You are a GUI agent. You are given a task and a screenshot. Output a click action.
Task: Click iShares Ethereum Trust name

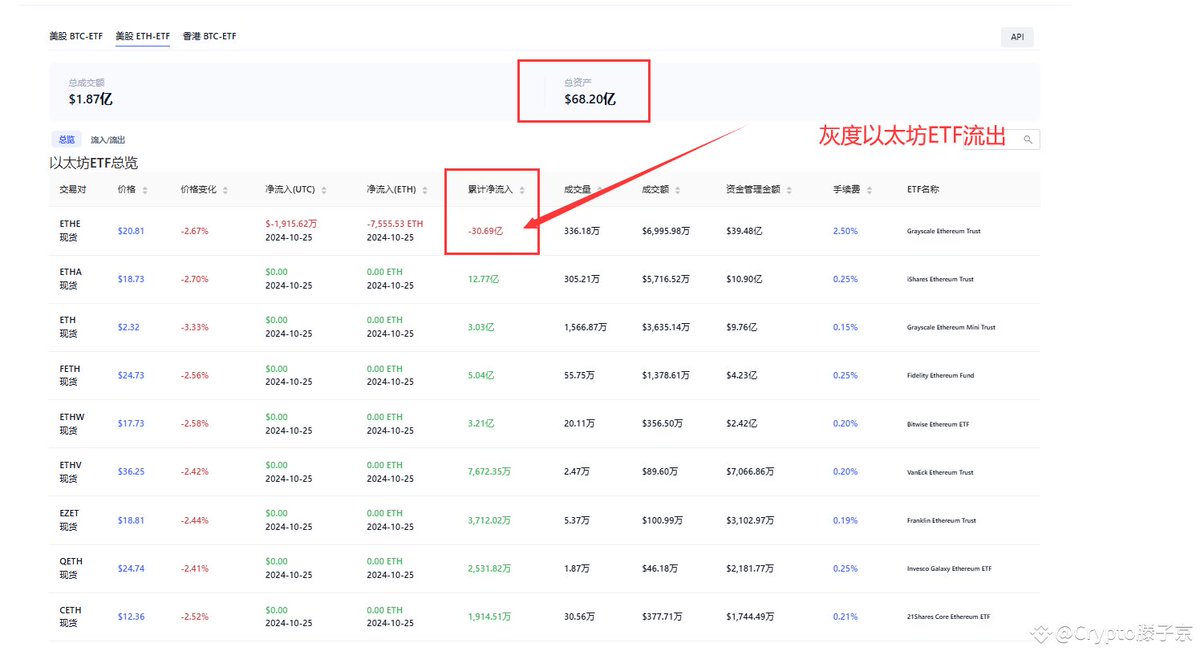pos(940,279)
